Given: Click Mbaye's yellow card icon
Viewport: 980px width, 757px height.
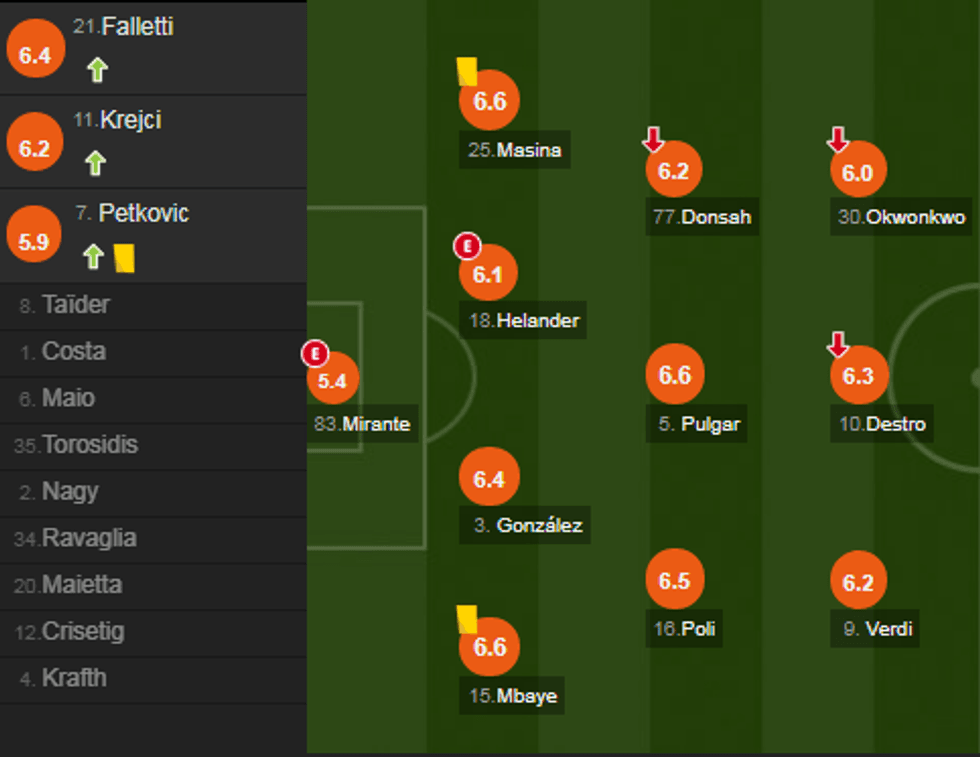Looking at the screenshot, I should (x=466, y=618).
